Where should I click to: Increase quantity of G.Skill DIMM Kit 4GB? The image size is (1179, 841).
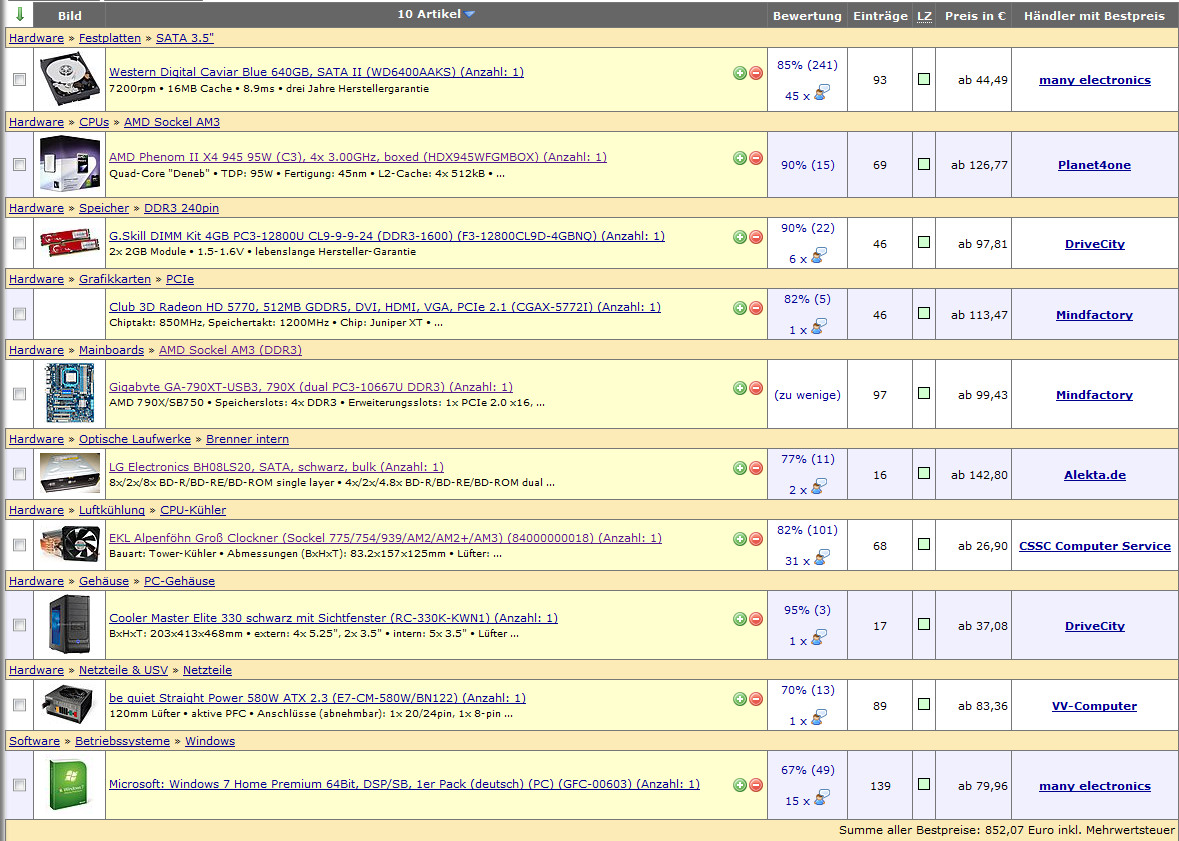[740, 237]
